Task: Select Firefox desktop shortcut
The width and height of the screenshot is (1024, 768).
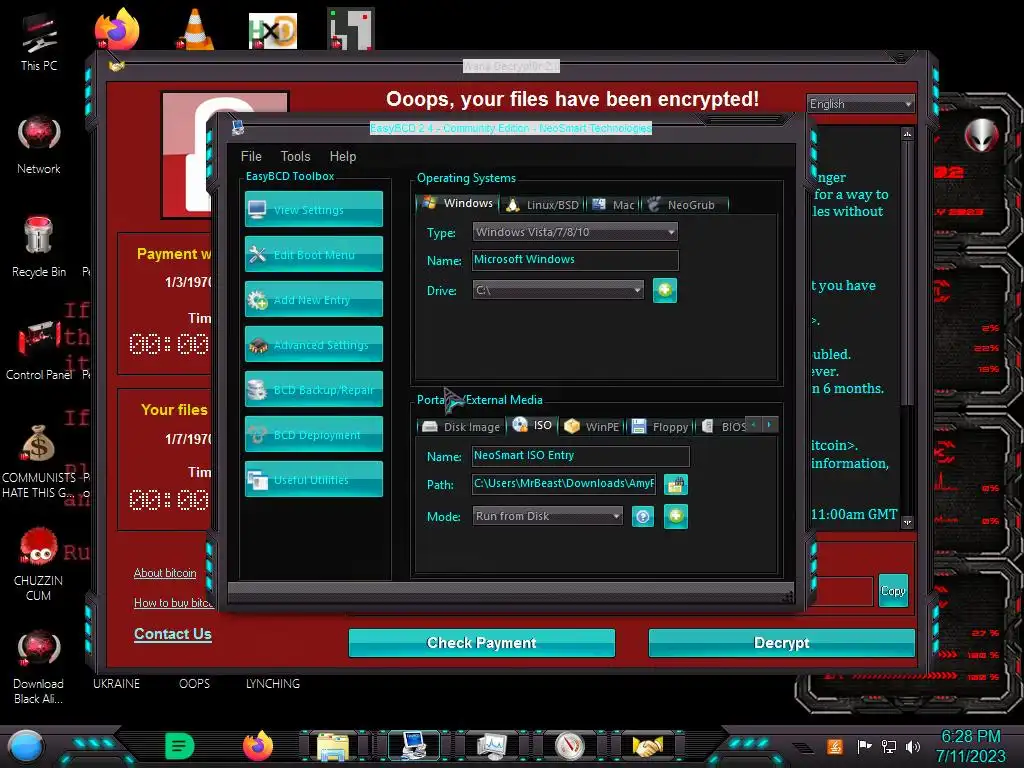Action: pyautogui.click(x=117, y=28)
